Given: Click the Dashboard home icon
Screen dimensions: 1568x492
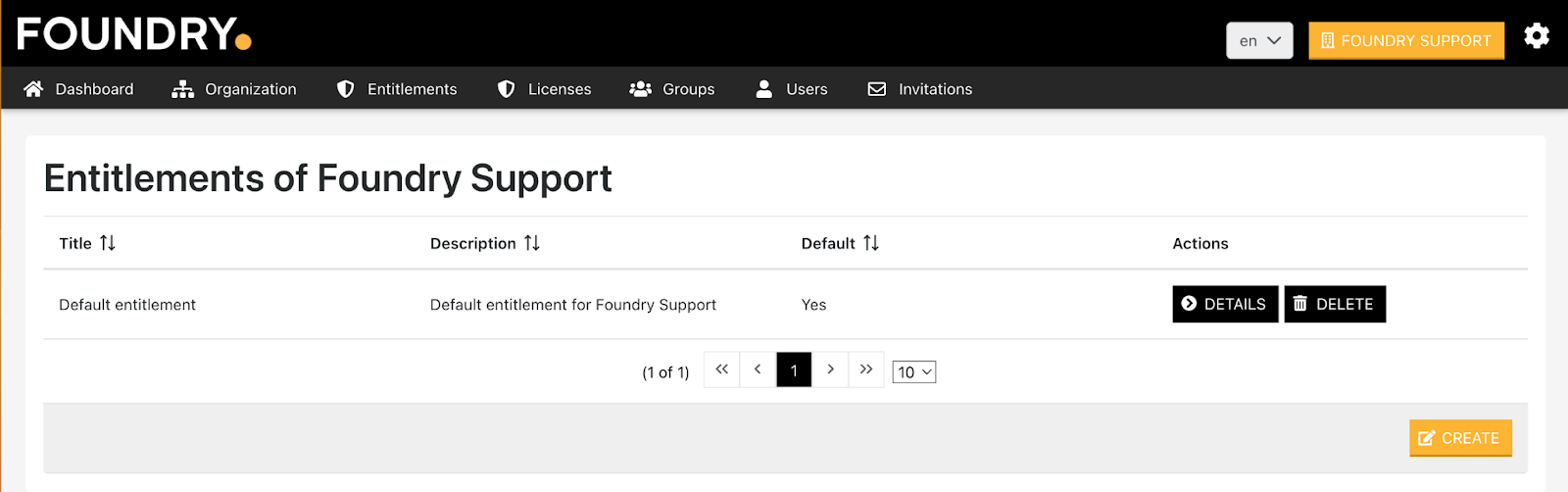Looking at the screenshot, I should (33, 89).
